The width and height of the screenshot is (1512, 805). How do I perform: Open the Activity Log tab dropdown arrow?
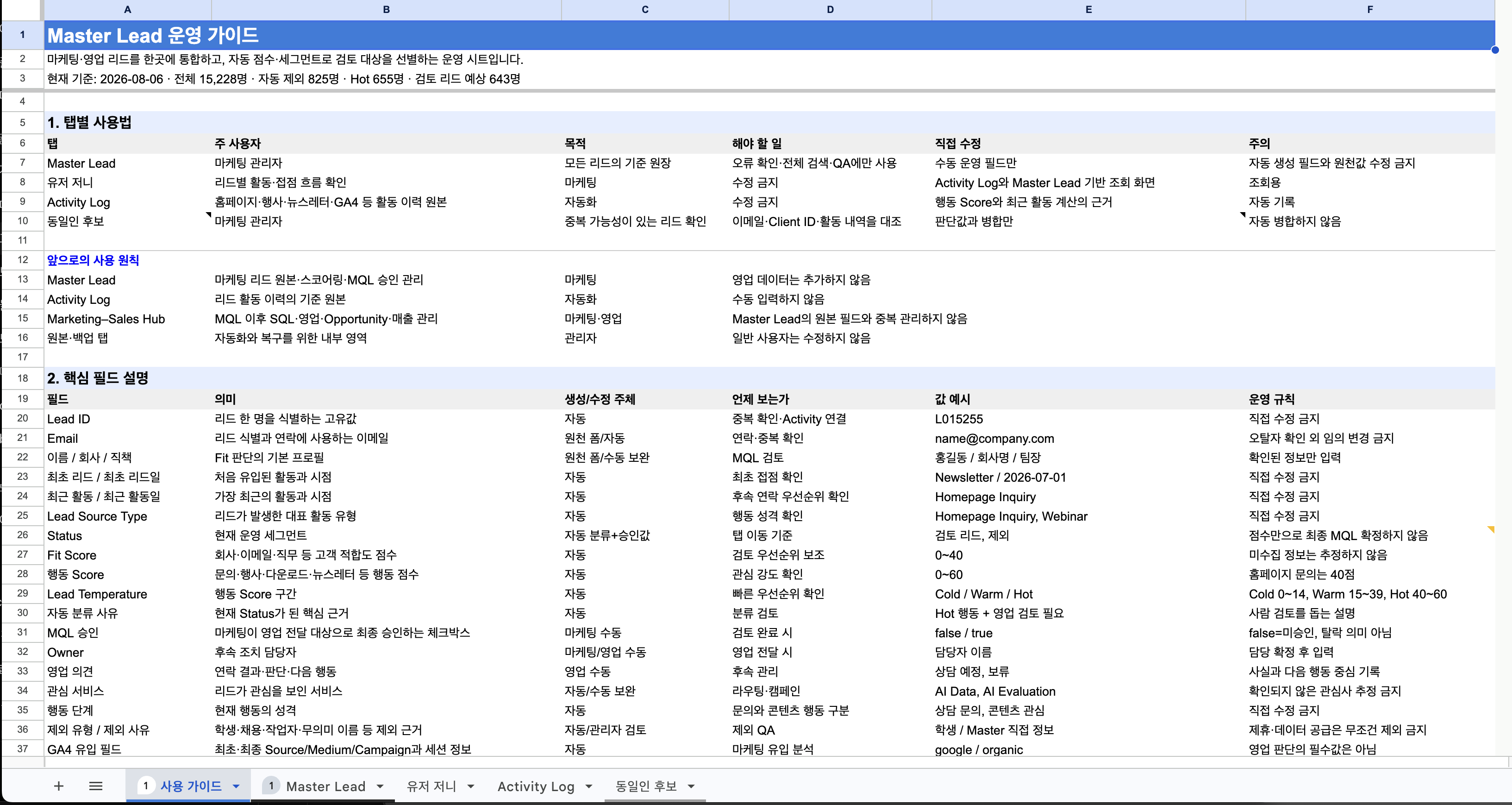(589, 786)
